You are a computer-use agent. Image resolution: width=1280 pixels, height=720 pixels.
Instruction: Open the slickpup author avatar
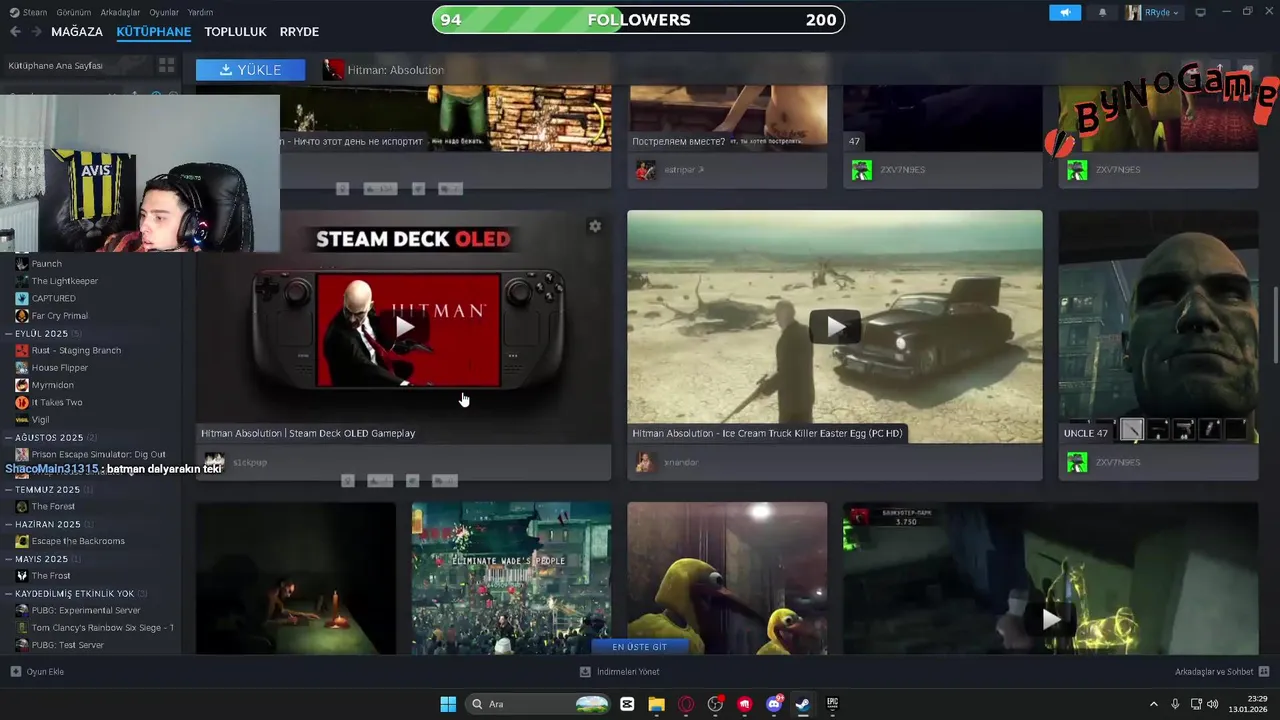coord(214,462)
